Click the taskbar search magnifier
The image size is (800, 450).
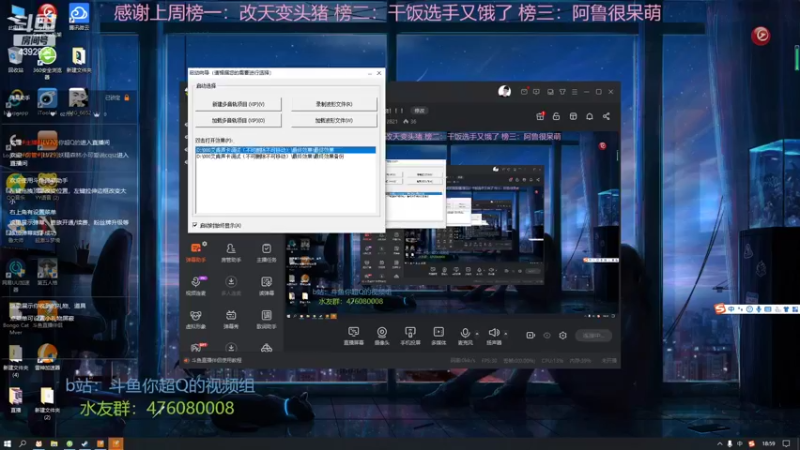[22, 443]
